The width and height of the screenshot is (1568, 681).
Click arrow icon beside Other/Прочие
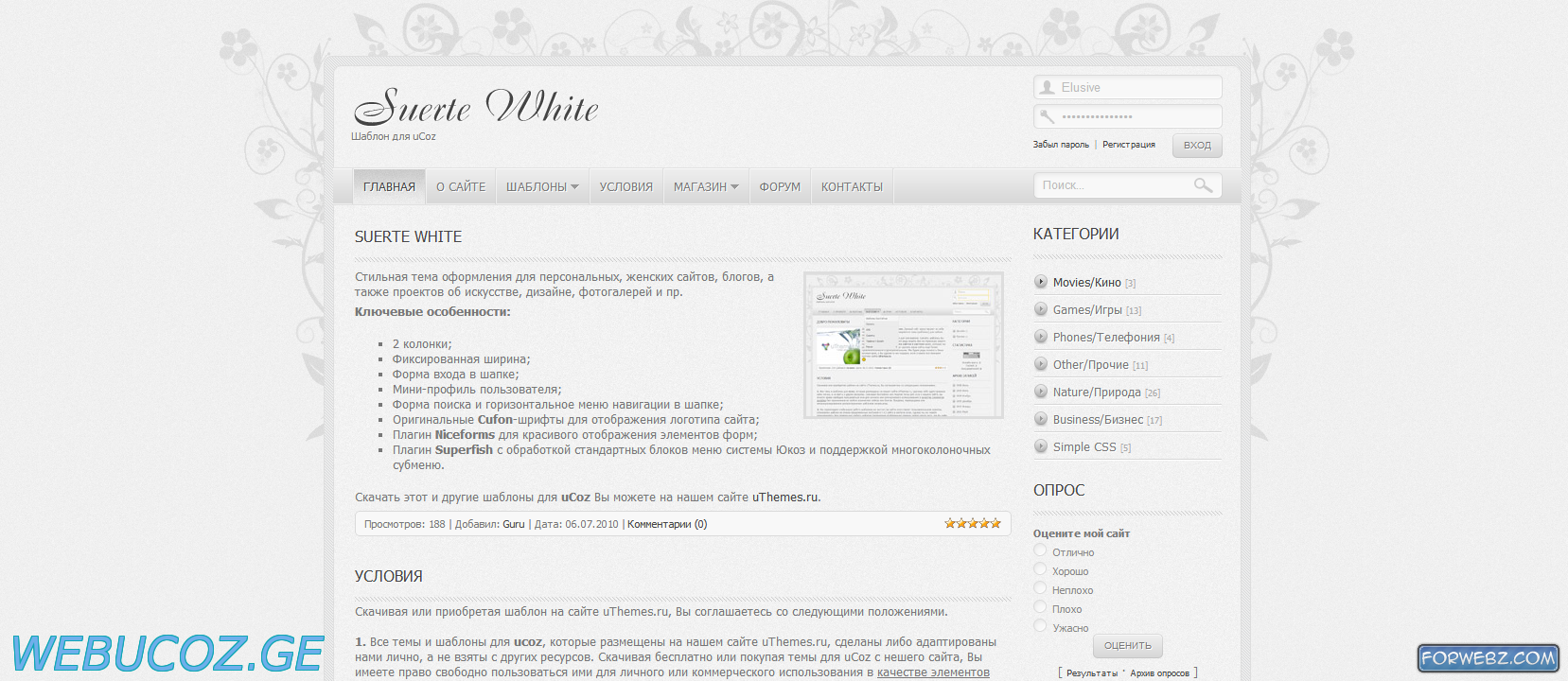tap(1041, 364)
